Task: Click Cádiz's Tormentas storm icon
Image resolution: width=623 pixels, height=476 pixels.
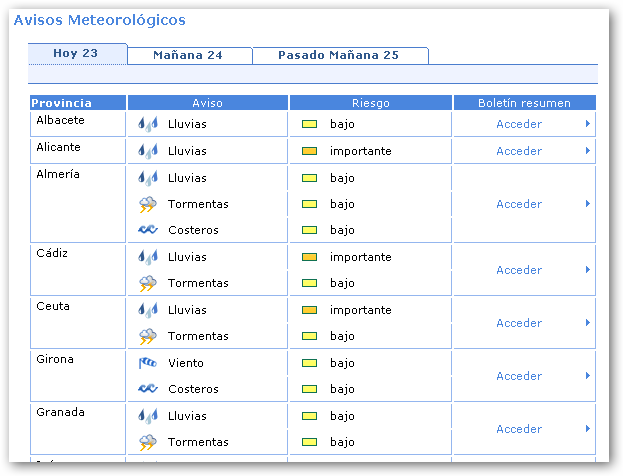Action: pos(148,284)
